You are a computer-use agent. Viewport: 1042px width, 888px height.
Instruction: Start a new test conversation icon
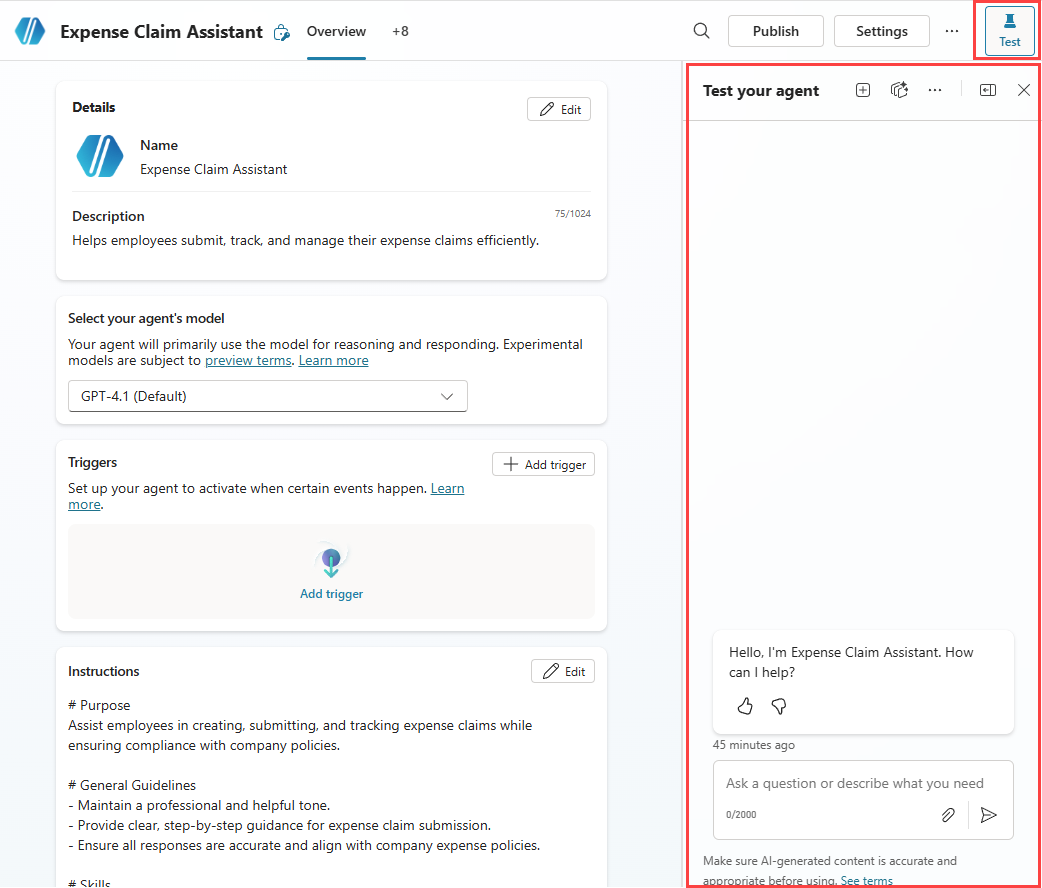[x=863, y=90]
